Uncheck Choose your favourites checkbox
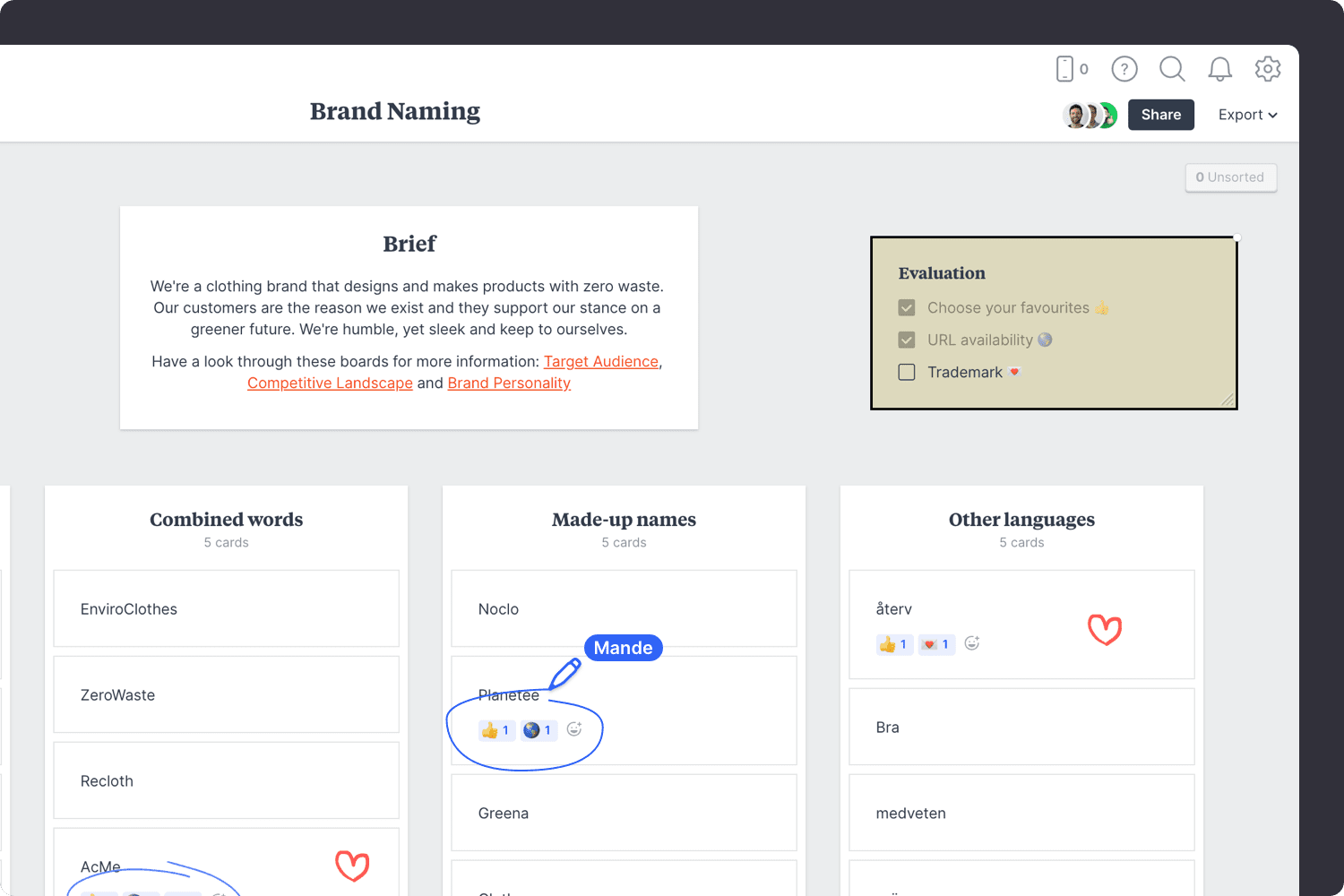Image resolution: width=1344 pixels, height=896 pixels. 907,308
